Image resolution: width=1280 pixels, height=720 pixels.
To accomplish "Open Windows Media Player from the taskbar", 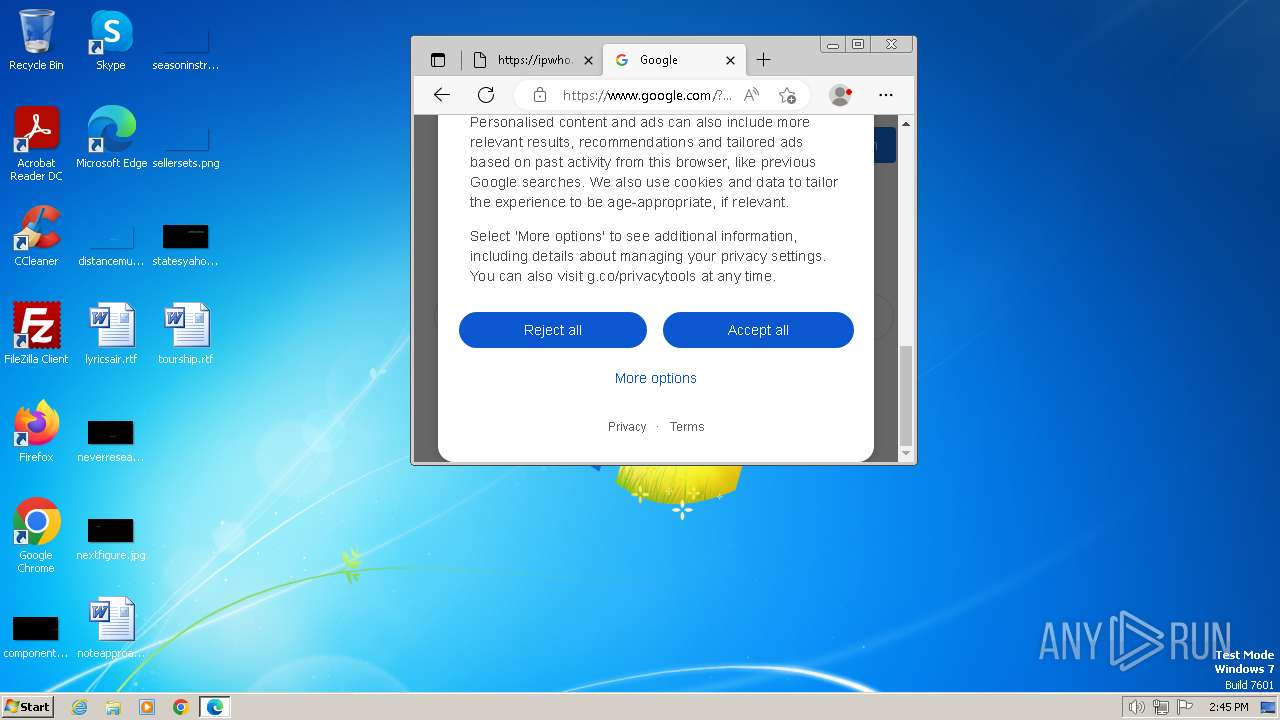I will (147, 707).
